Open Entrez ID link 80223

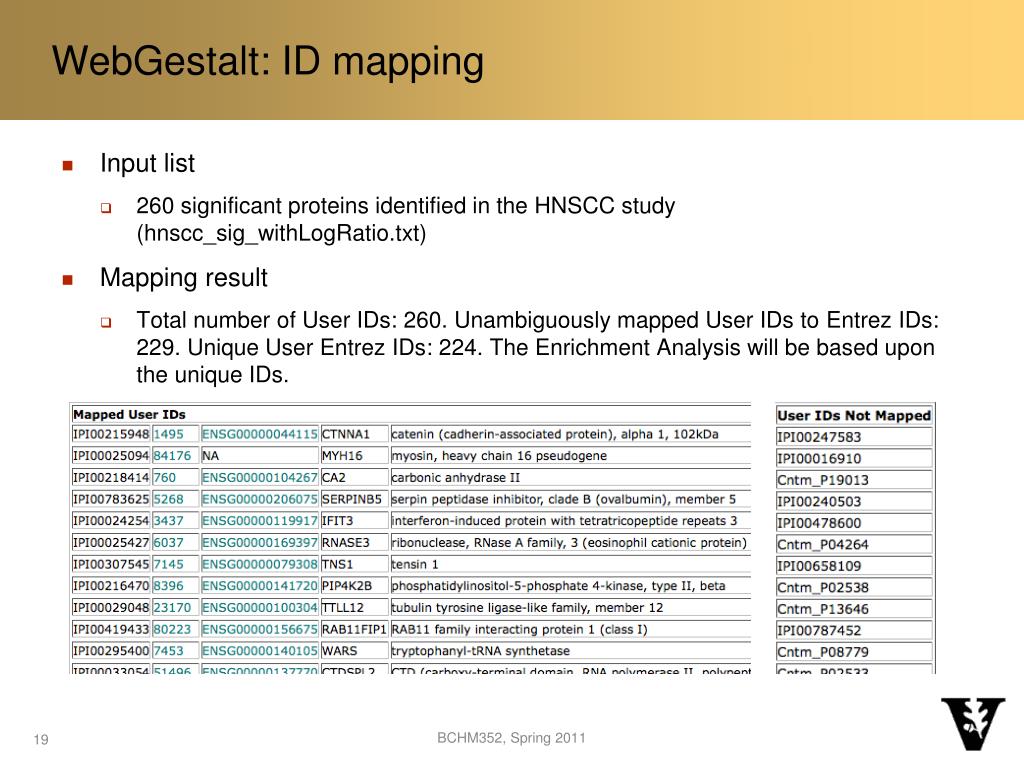coord(172,630)
